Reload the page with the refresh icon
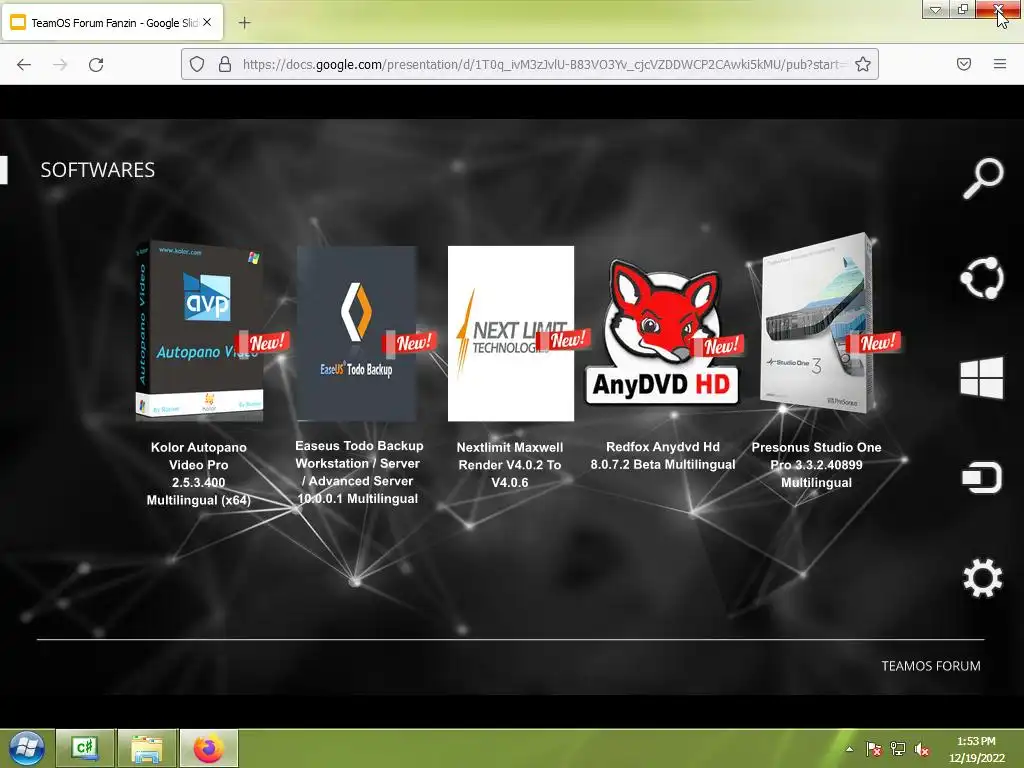The height and width of the screenshot is (768, 1024). 96,65
